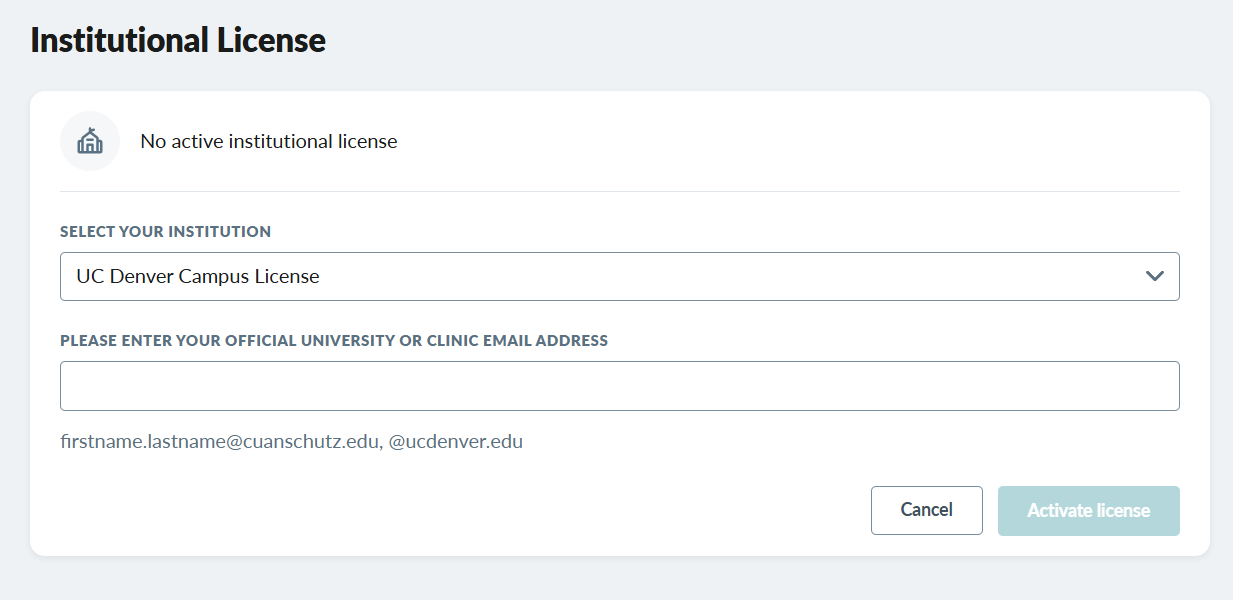Click the gray circle behind the building icon
This screenshot has width=1233, height=600.
pos(90,141)
